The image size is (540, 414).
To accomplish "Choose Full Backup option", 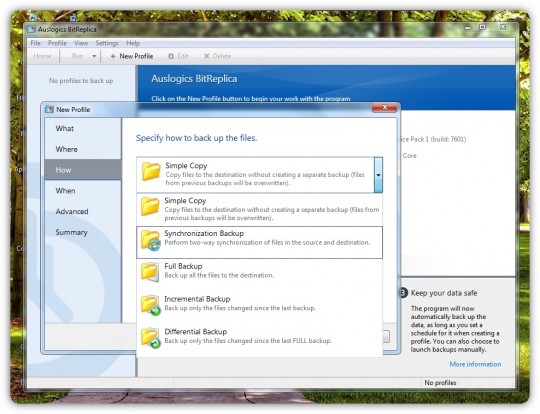I will (x=259, y=275).
